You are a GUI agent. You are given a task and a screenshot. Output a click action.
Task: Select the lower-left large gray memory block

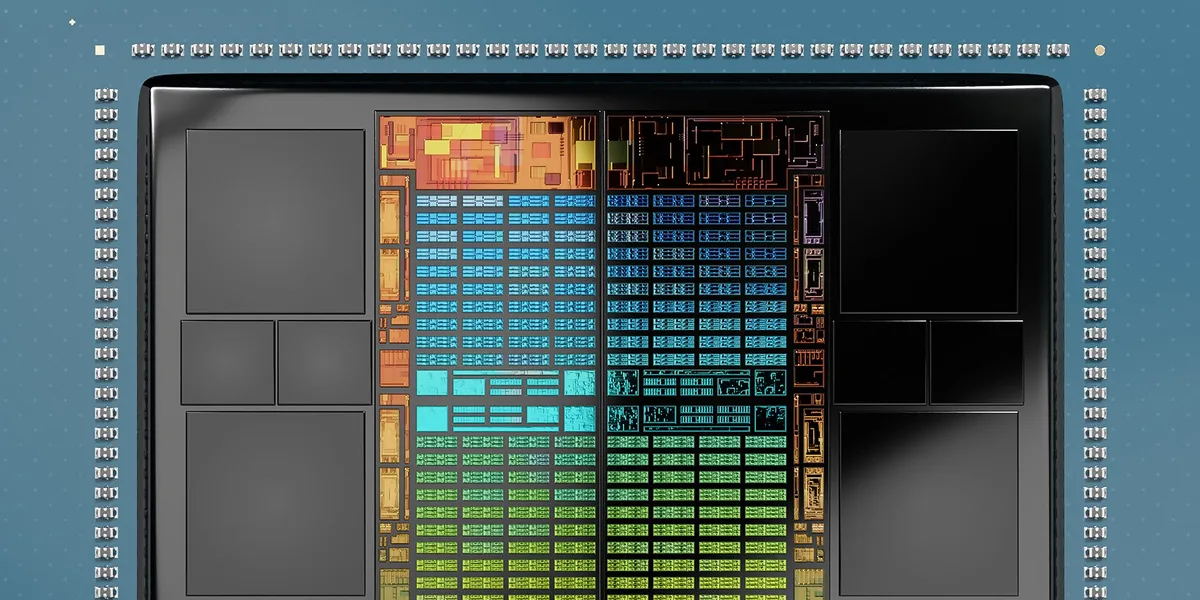275,503
